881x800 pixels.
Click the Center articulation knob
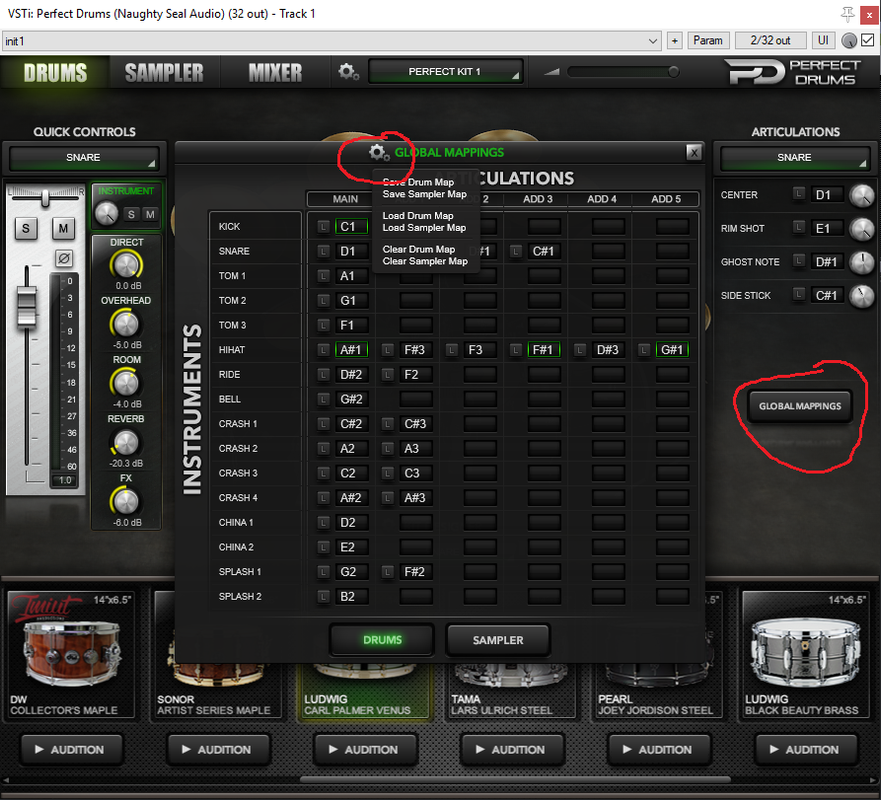pyautogui.click(x=862, y=196)
